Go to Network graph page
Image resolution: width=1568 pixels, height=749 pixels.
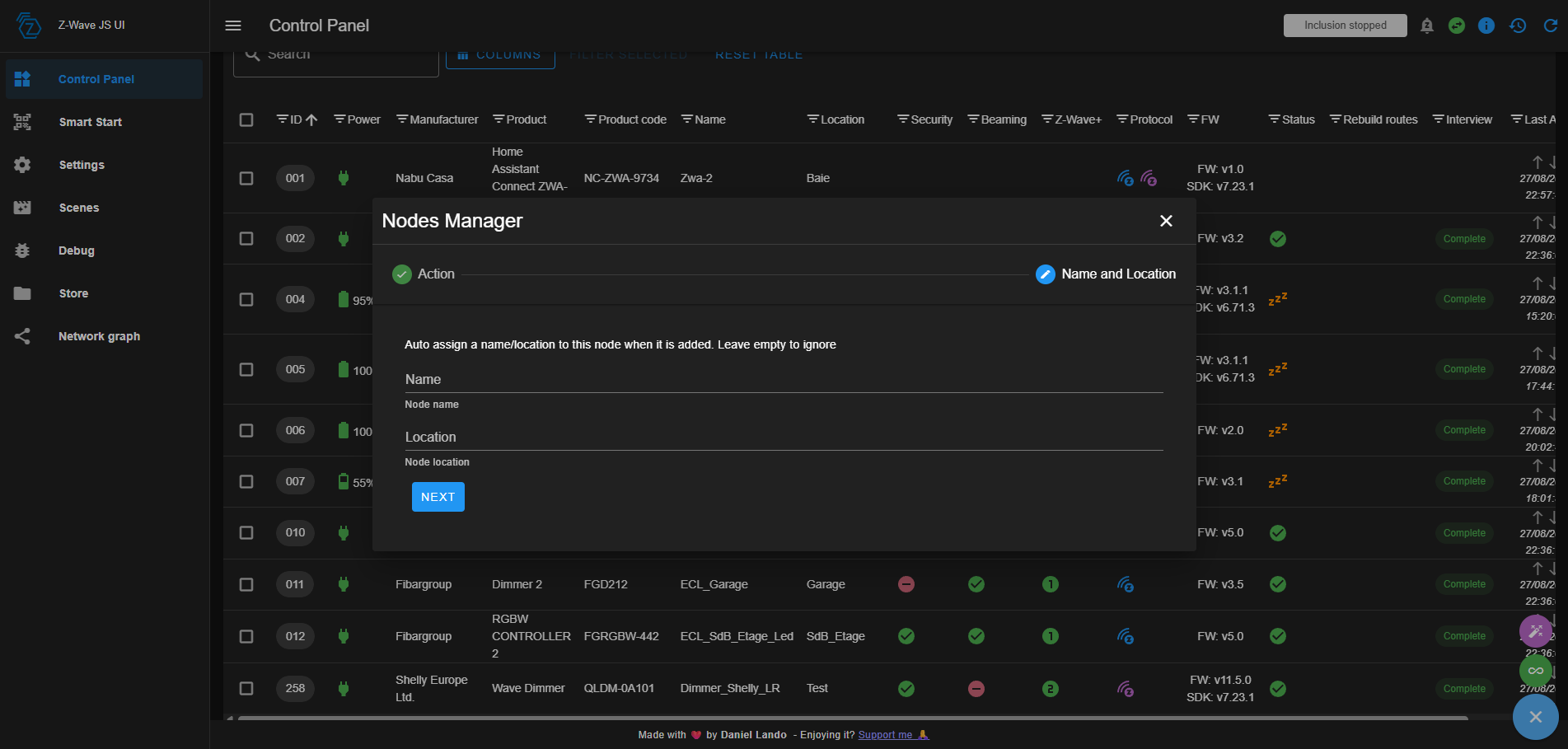pos(99,336)
